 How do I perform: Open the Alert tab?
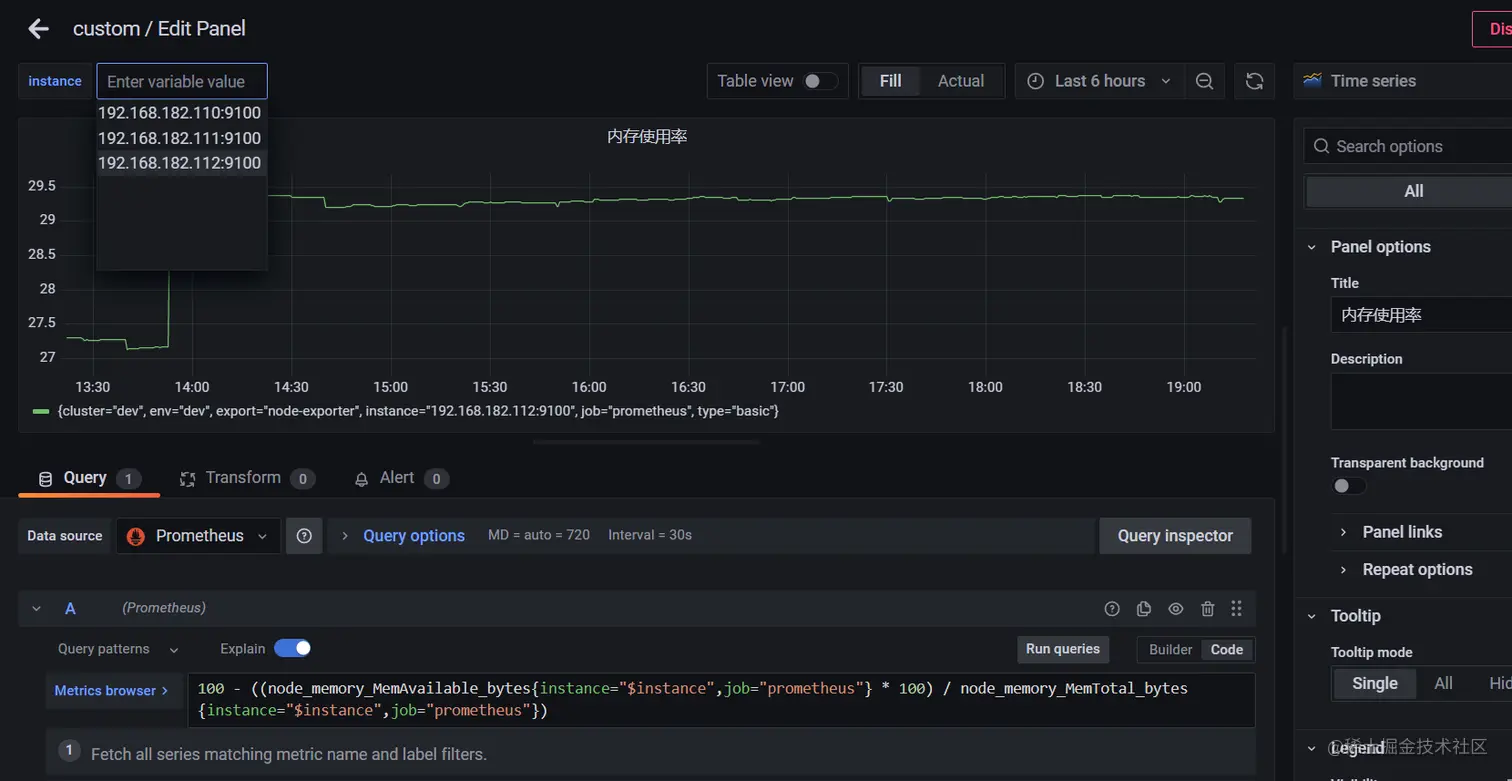click(400, 478)
